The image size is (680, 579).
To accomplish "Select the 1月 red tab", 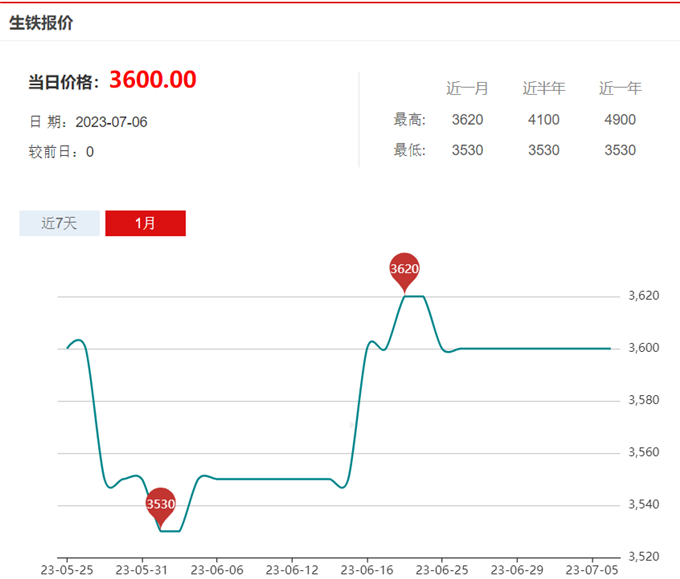I will [x=145, y=223].
